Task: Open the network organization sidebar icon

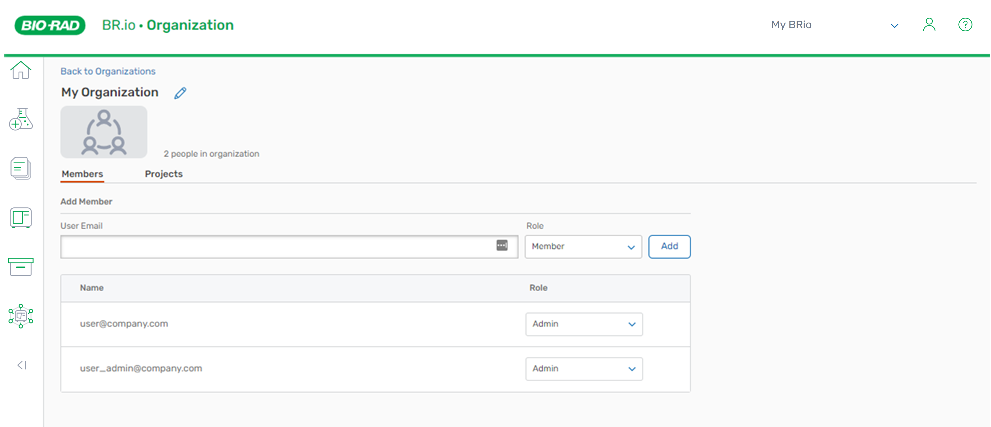Action: coord(21,316)
